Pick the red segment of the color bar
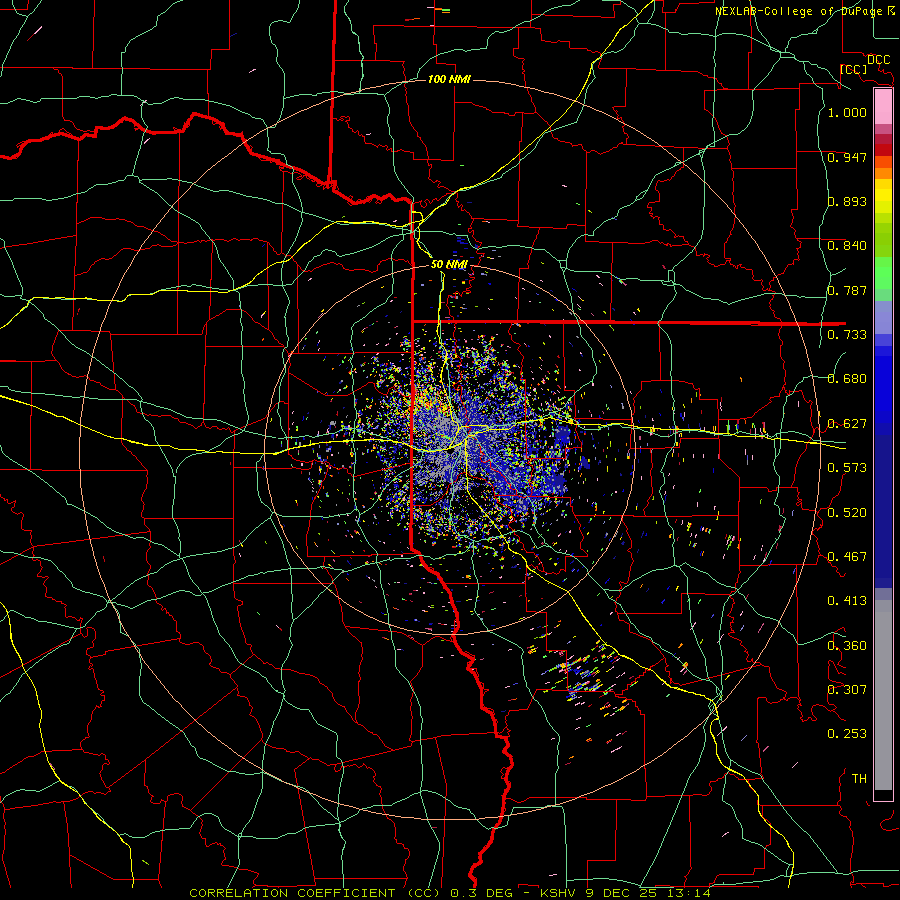Viewport: 900px width, 900px height. click(x=883, y=149)
